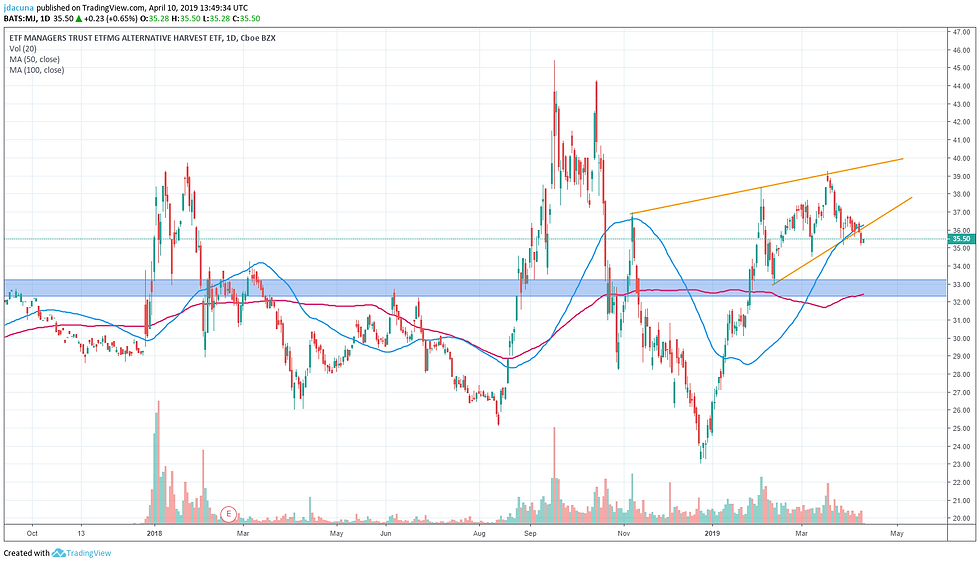The height and width of the screenshot is (564, 980).
Task: Click the '13' date axis label
Action: pos(81,533)
